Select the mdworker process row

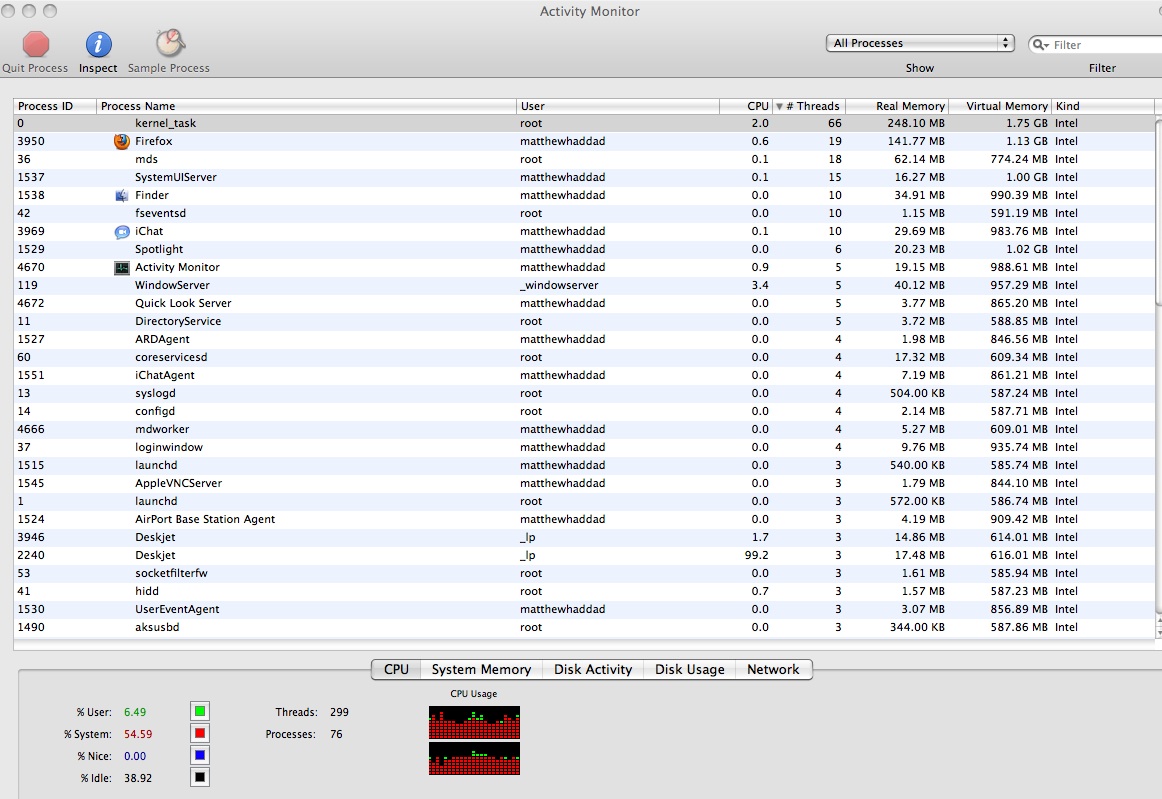(584, 430)
